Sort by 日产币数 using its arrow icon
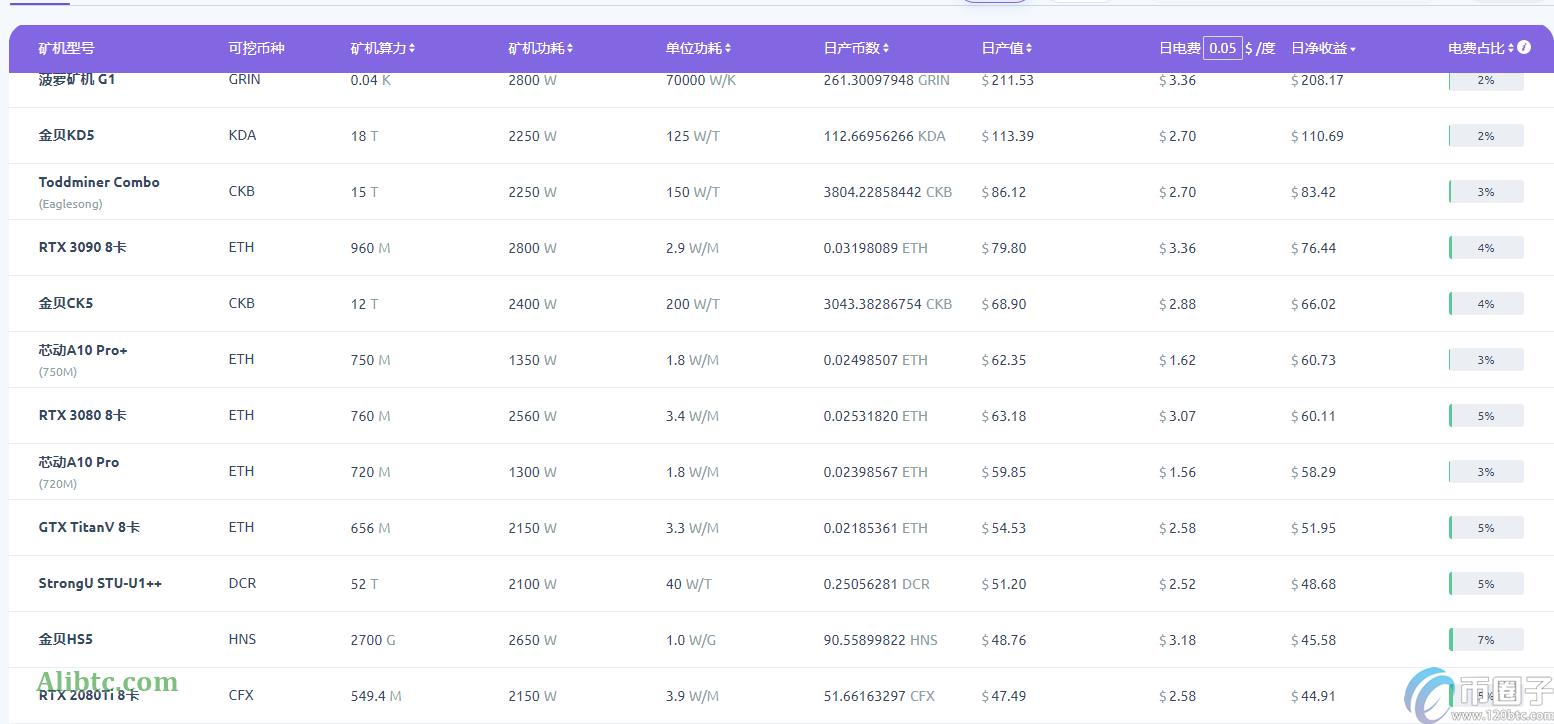This screenshot has height=724, width=1554. tap(886, 49)
